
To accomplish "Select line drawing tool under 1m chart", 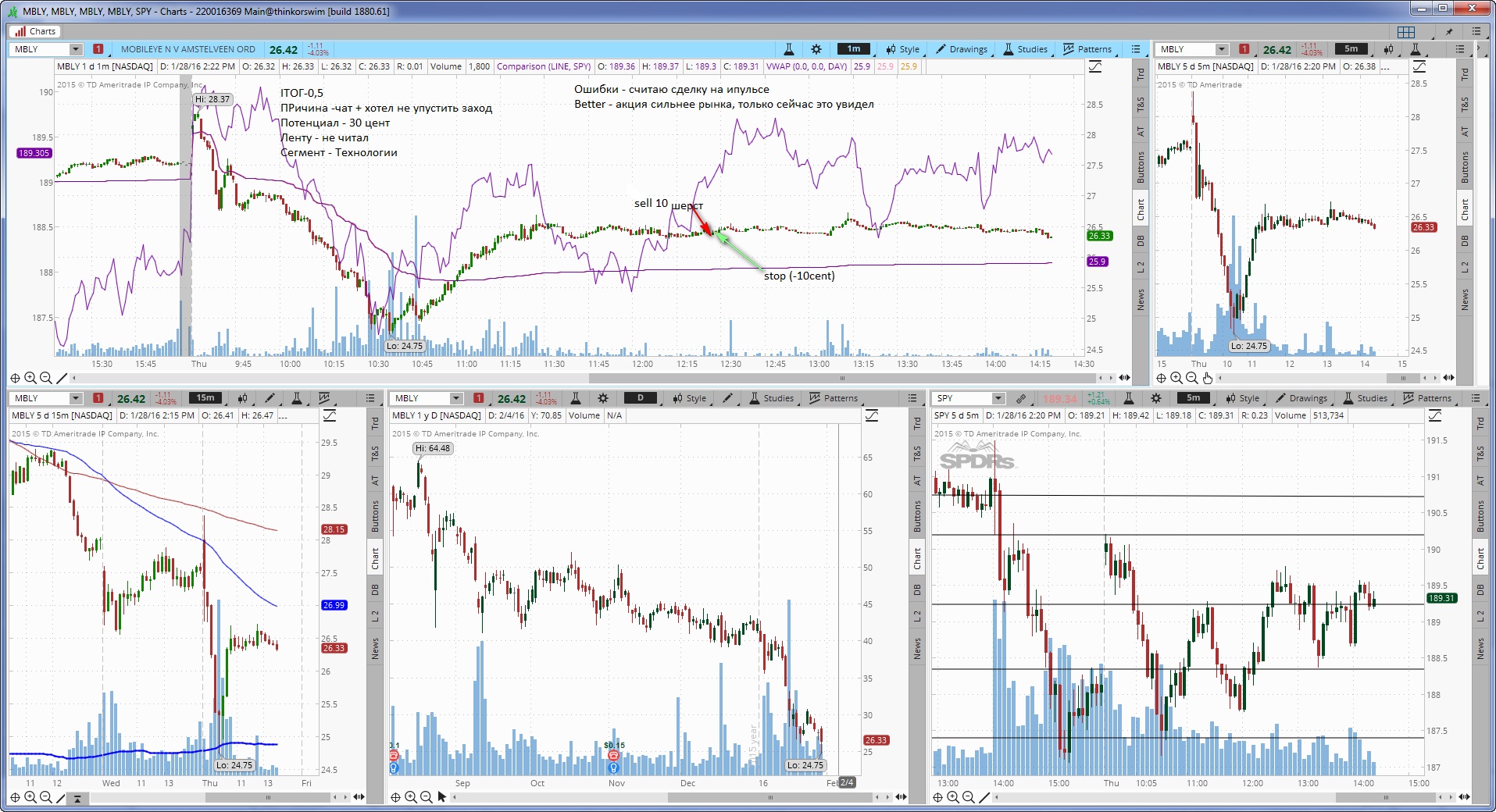I will (62, 378).
